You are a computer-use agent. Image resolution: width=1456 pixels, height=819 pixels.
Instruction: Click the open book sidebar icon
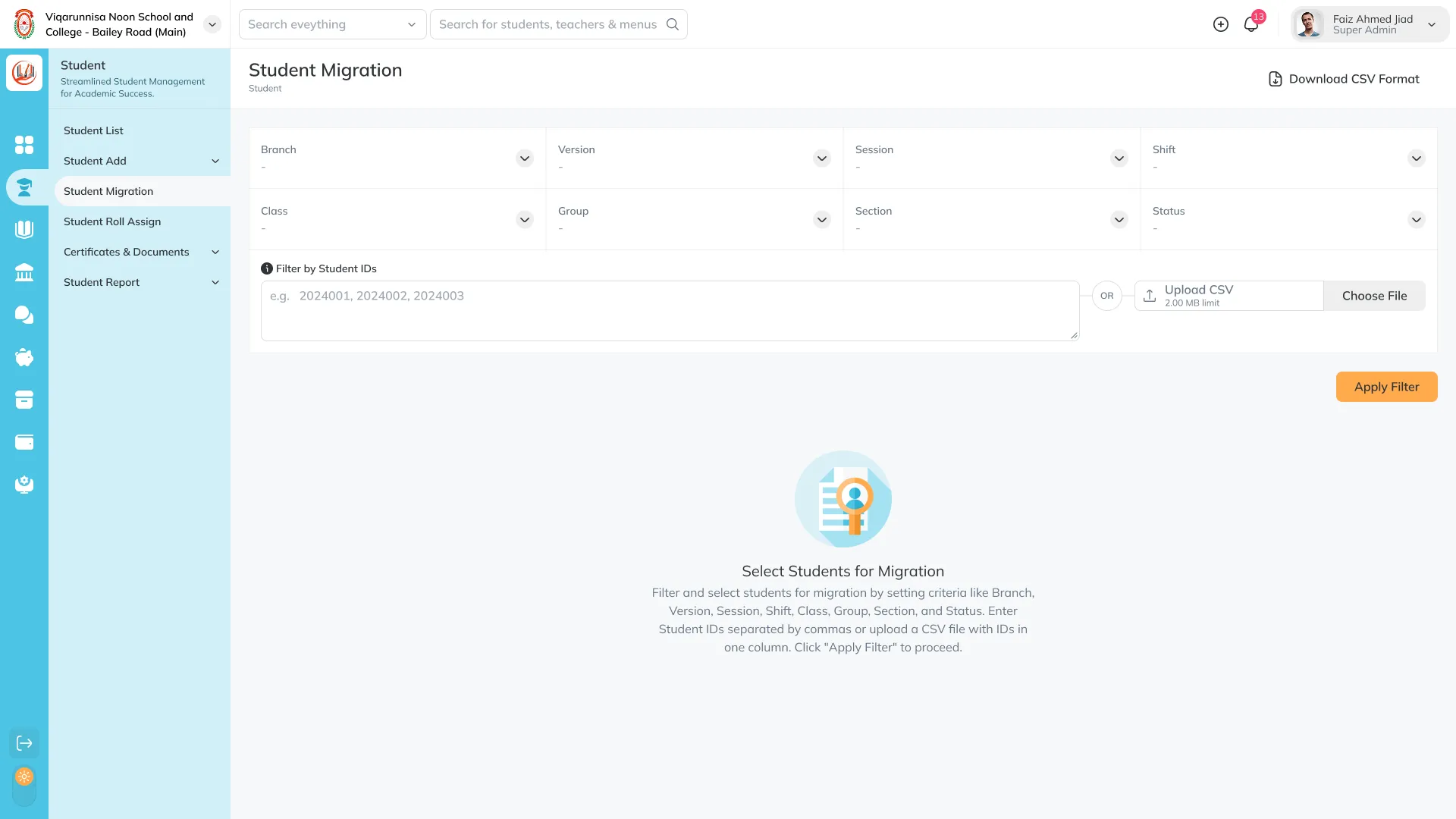tap(24, 229)
